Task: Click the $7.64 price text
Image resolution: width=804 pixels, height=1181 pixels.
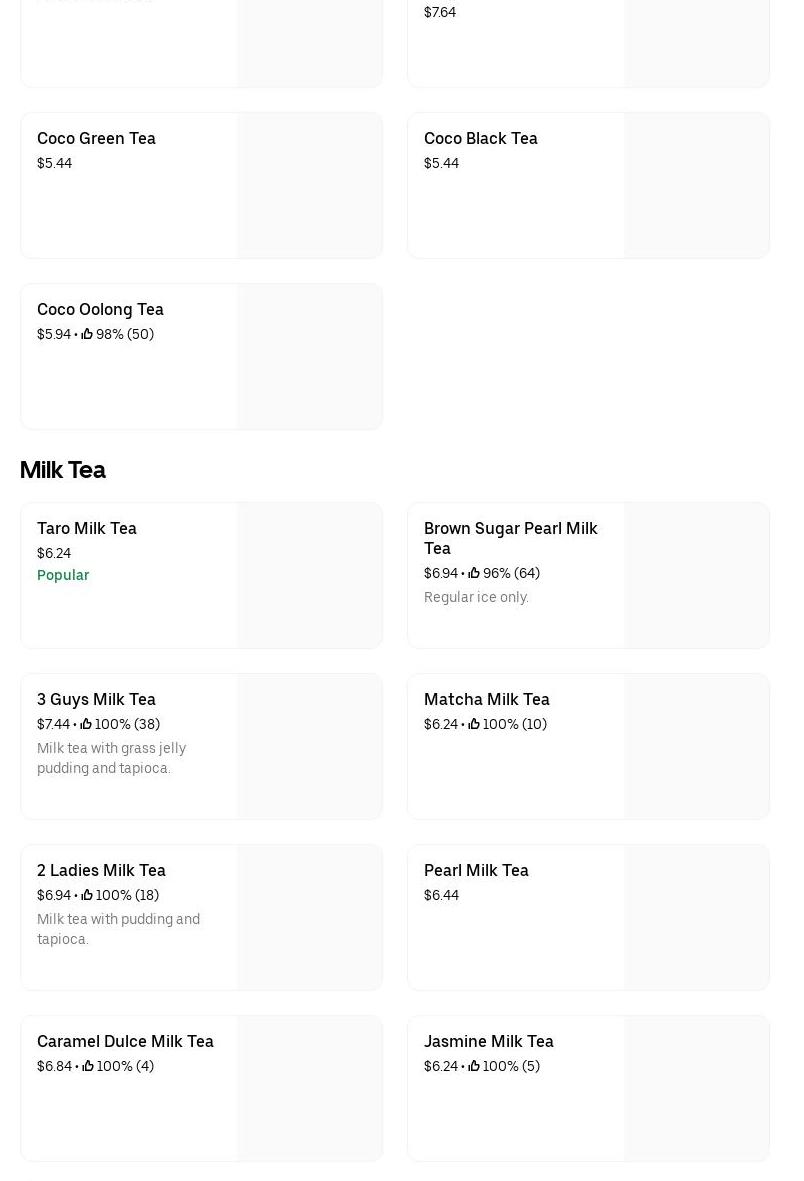Action: click(x=440, y=12)
